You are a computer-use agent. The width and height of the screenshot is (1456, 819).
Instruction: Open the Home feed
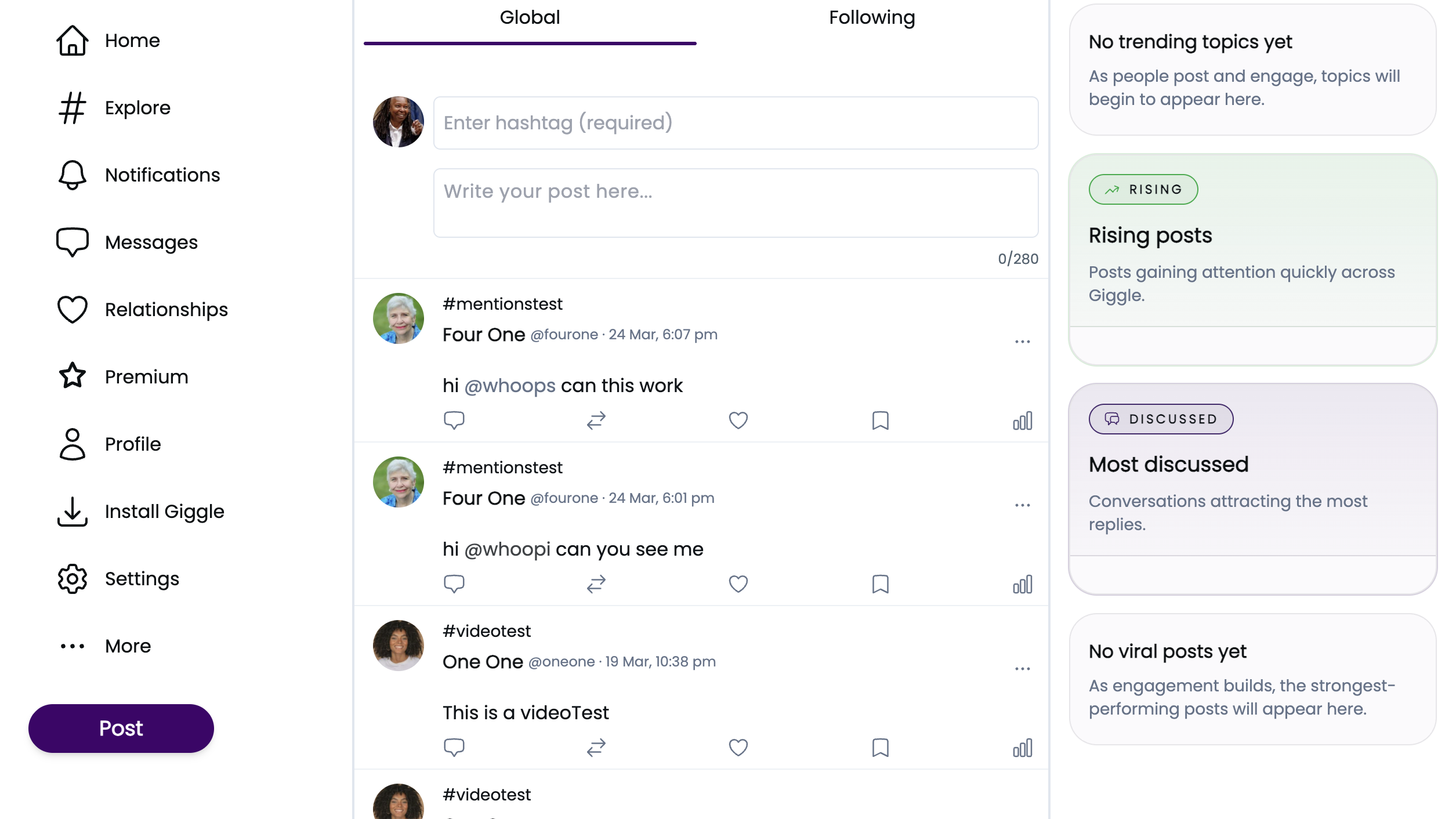tap(131, 40)
